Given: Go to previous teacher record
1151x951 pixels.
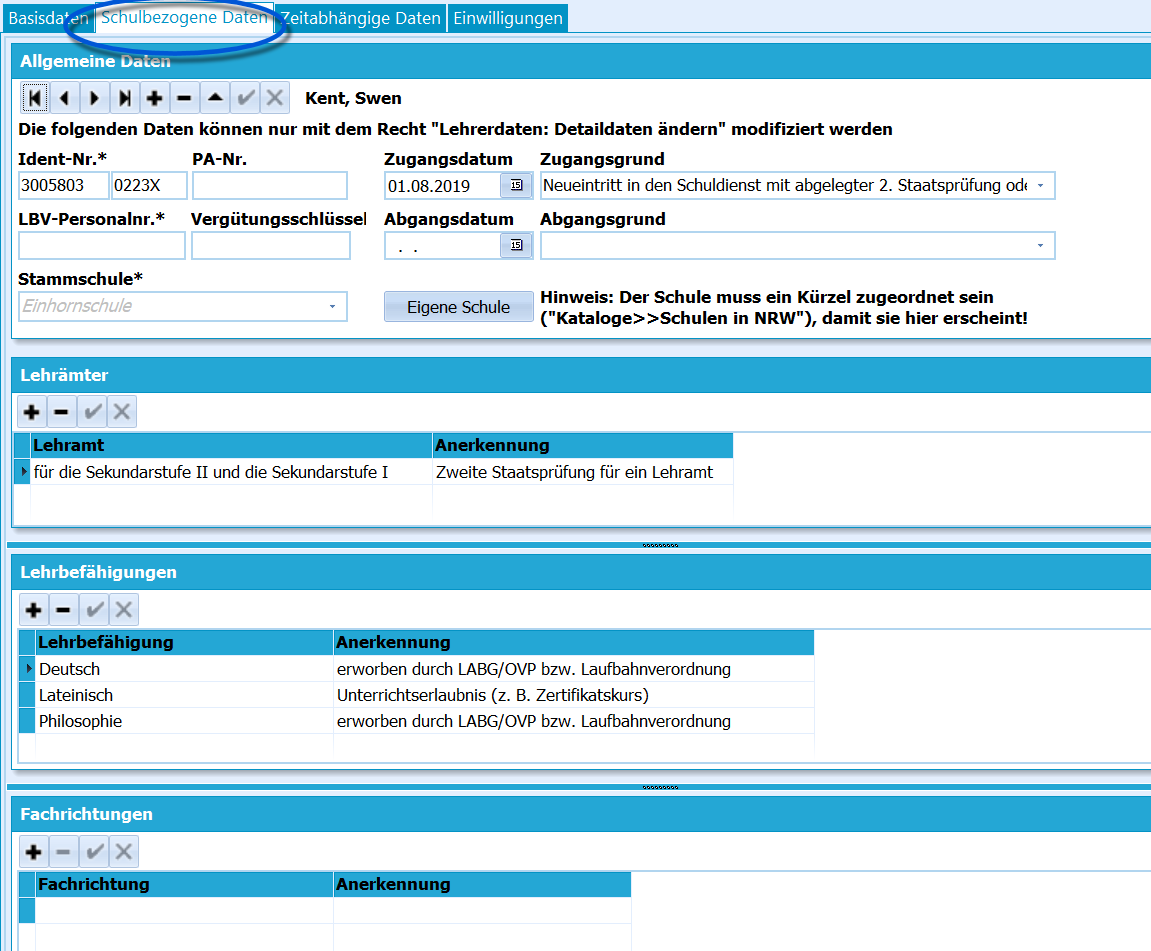Looking at the screenshot, I should [65, 98].
